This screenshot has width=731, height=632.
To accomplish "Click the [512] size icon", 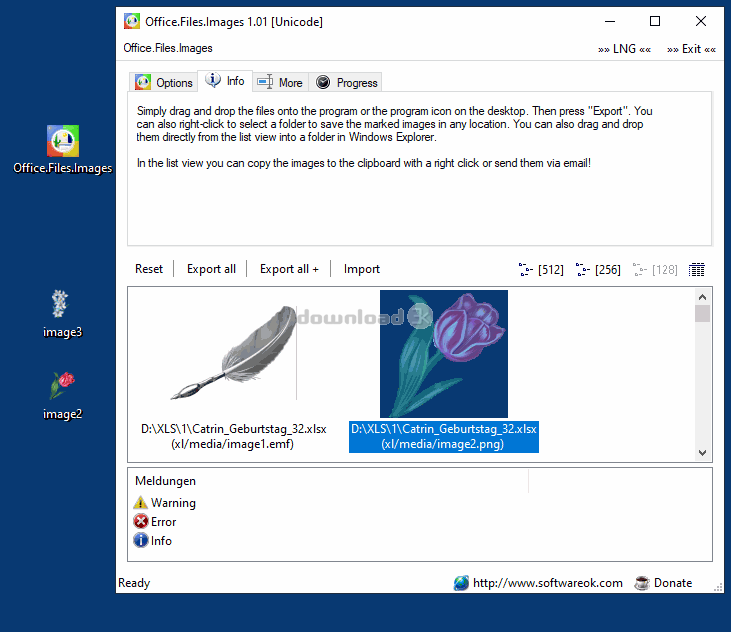I will coord(525,269).
